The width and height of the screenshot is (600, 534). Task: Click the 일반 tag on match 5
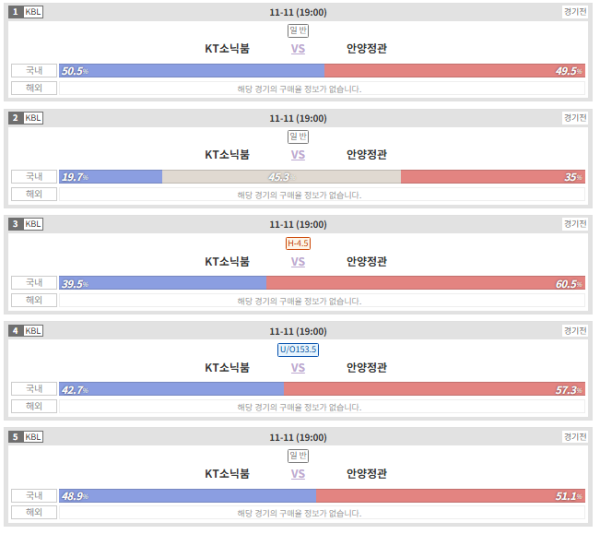298,456
